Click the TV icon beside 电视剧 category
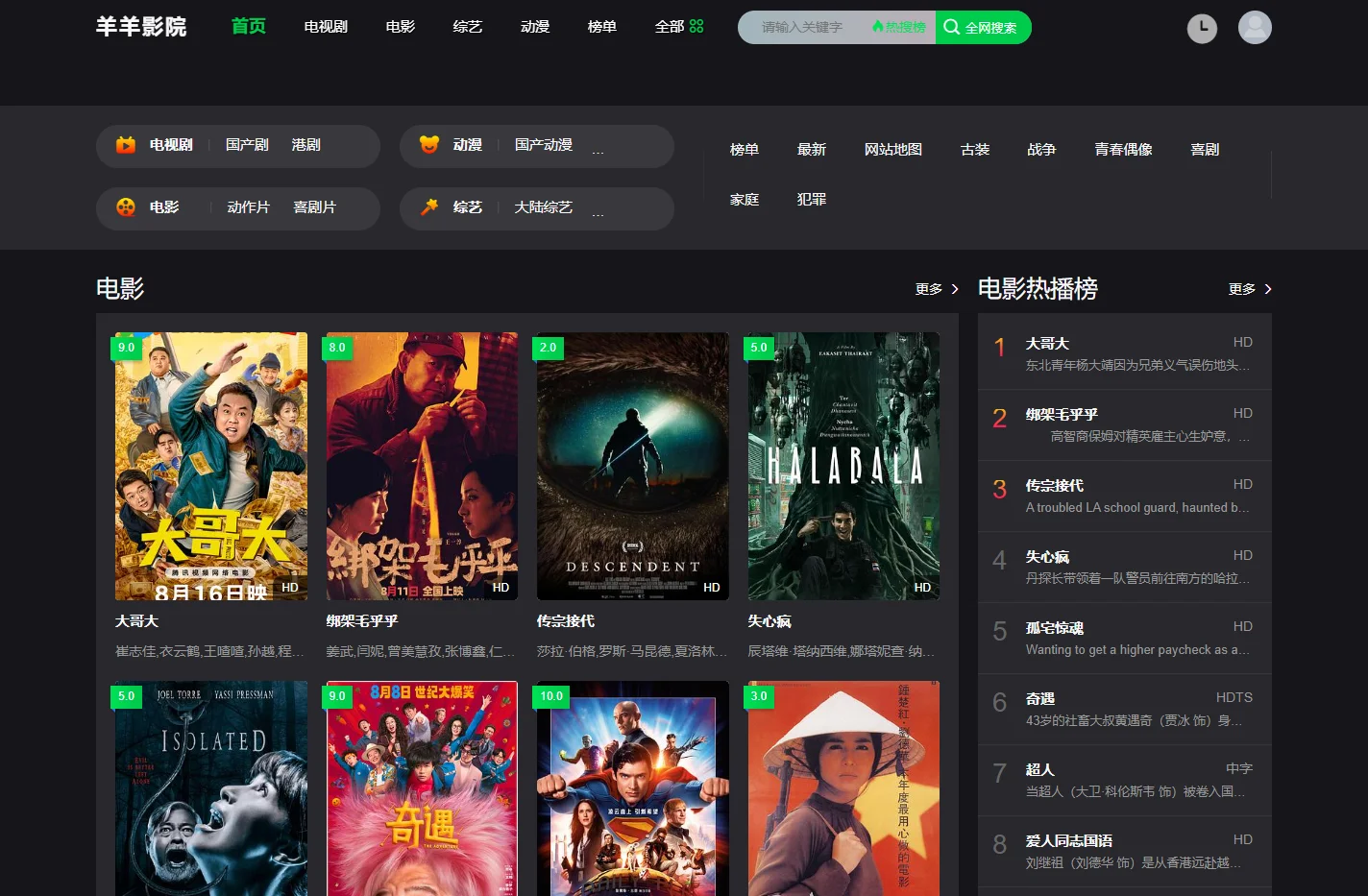Screen dimensions: 1368x896 [x=126, y=145]
